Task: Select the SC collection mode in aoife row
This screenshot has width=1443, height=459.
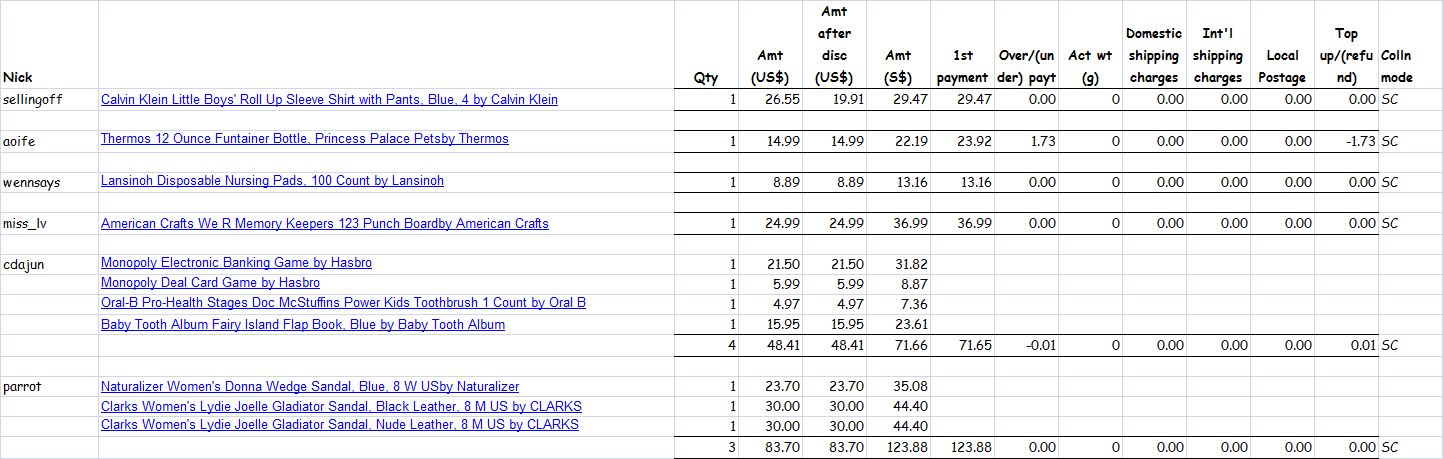Action: tap(1410, 141)
